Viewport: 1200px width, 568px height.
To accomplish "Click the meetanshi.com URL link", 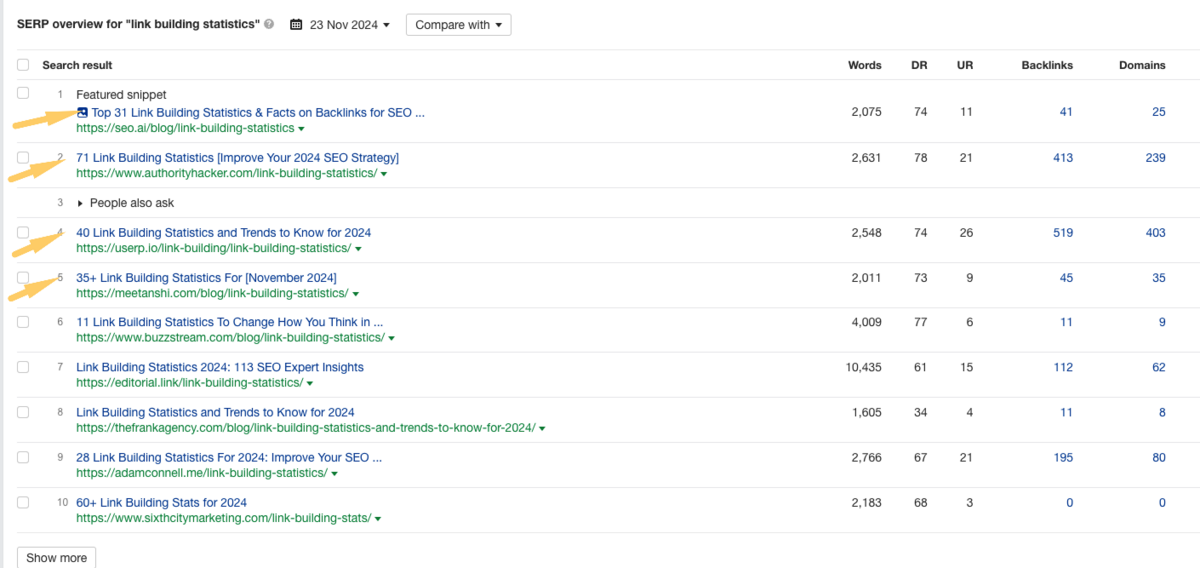I will (212, 293).
